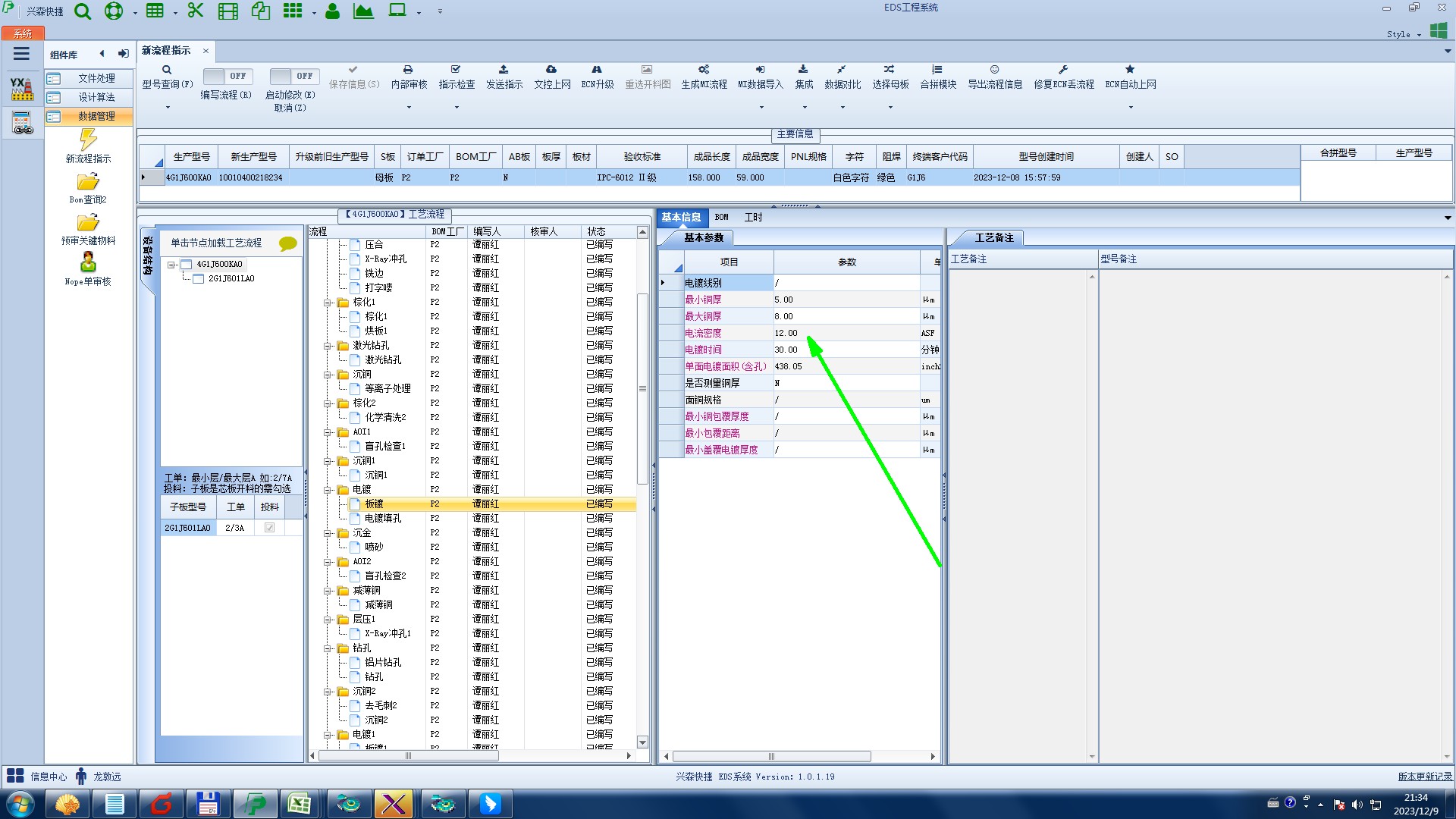This screenshot has height=819, width=1456.
Task: Click the 型号查询 search icon
Action: tap(167, 70)
